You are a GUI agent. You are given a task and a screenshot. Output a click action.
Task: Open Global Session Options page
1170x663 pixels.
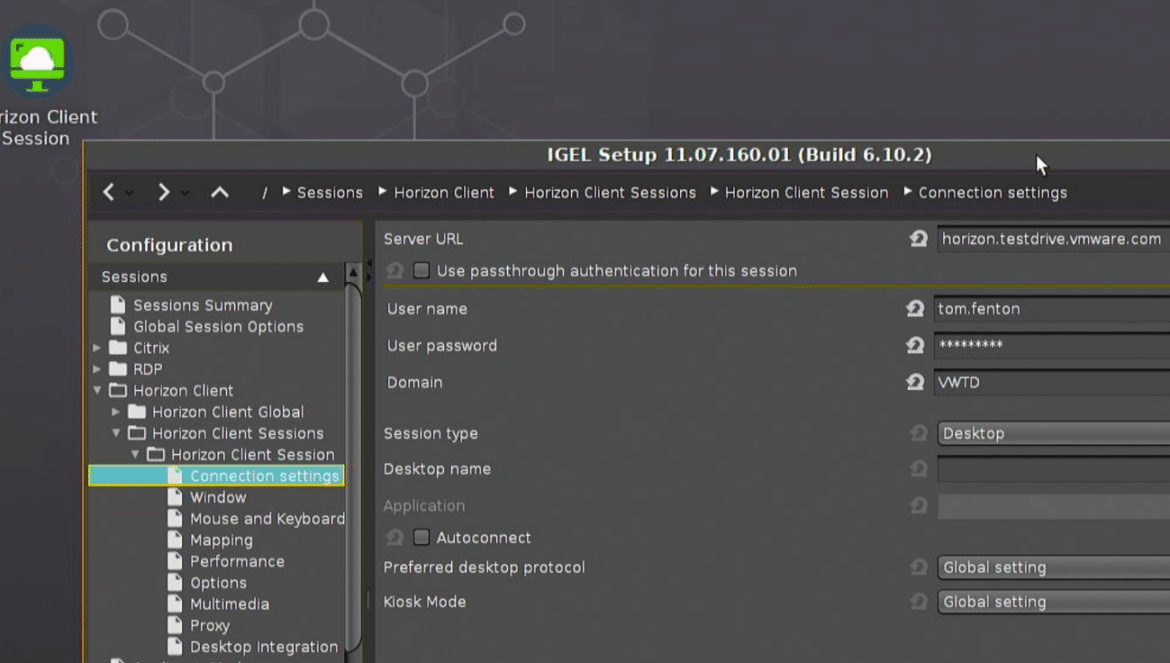(218, 327)
